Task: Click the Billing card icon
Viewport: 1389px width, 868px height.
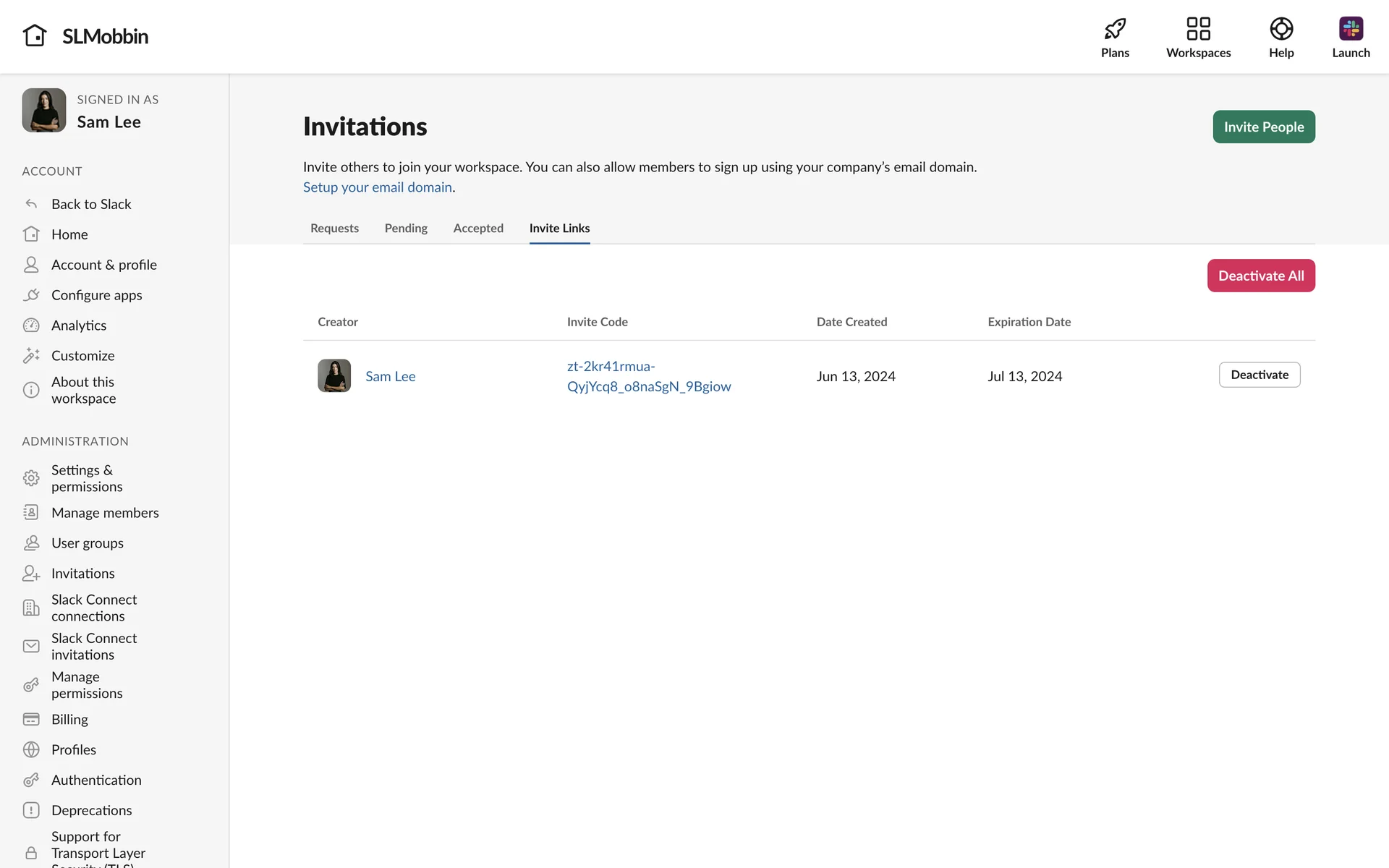Action: (31, 720)
